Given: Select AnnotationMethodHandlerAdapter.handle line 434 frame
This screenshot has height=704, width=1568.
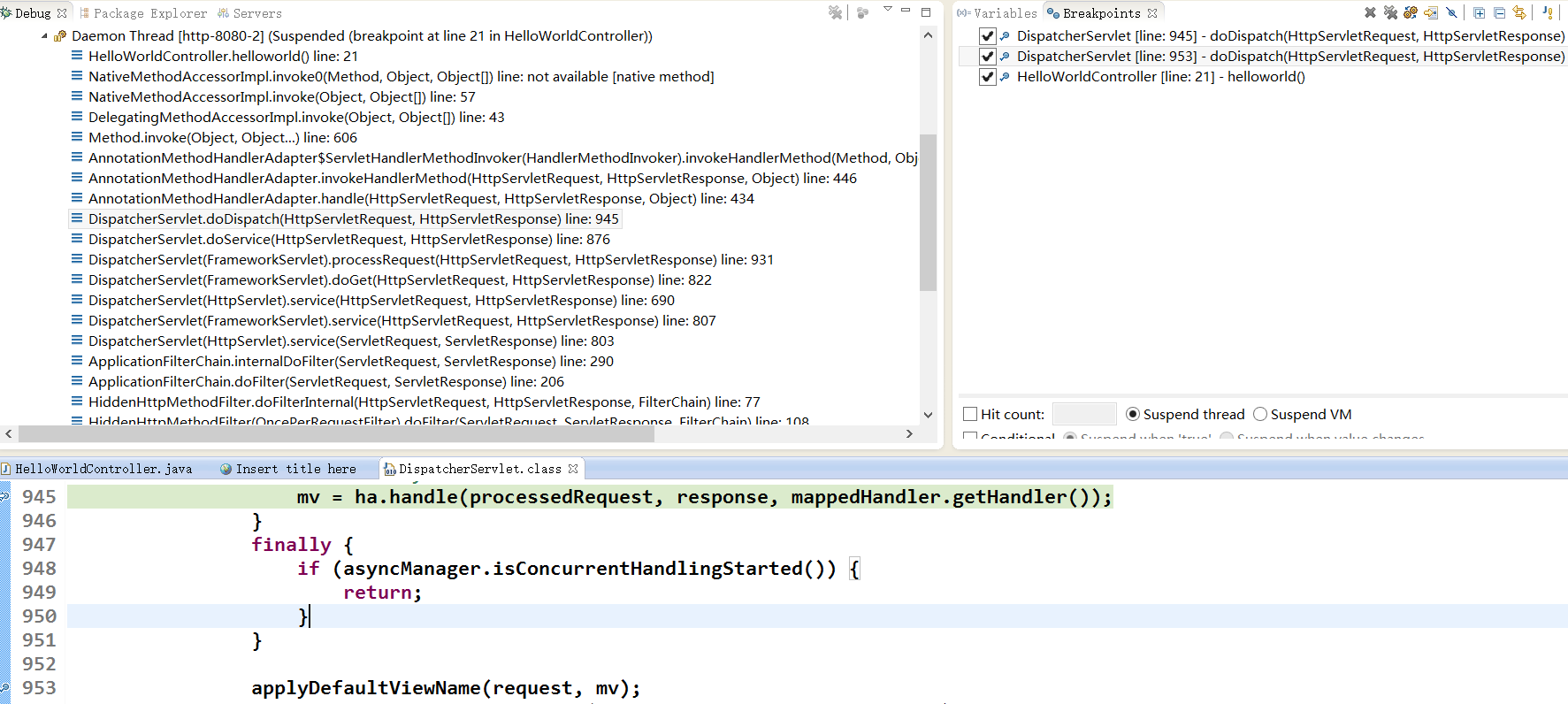Looking at the screenshot, I should pos(421,198).
